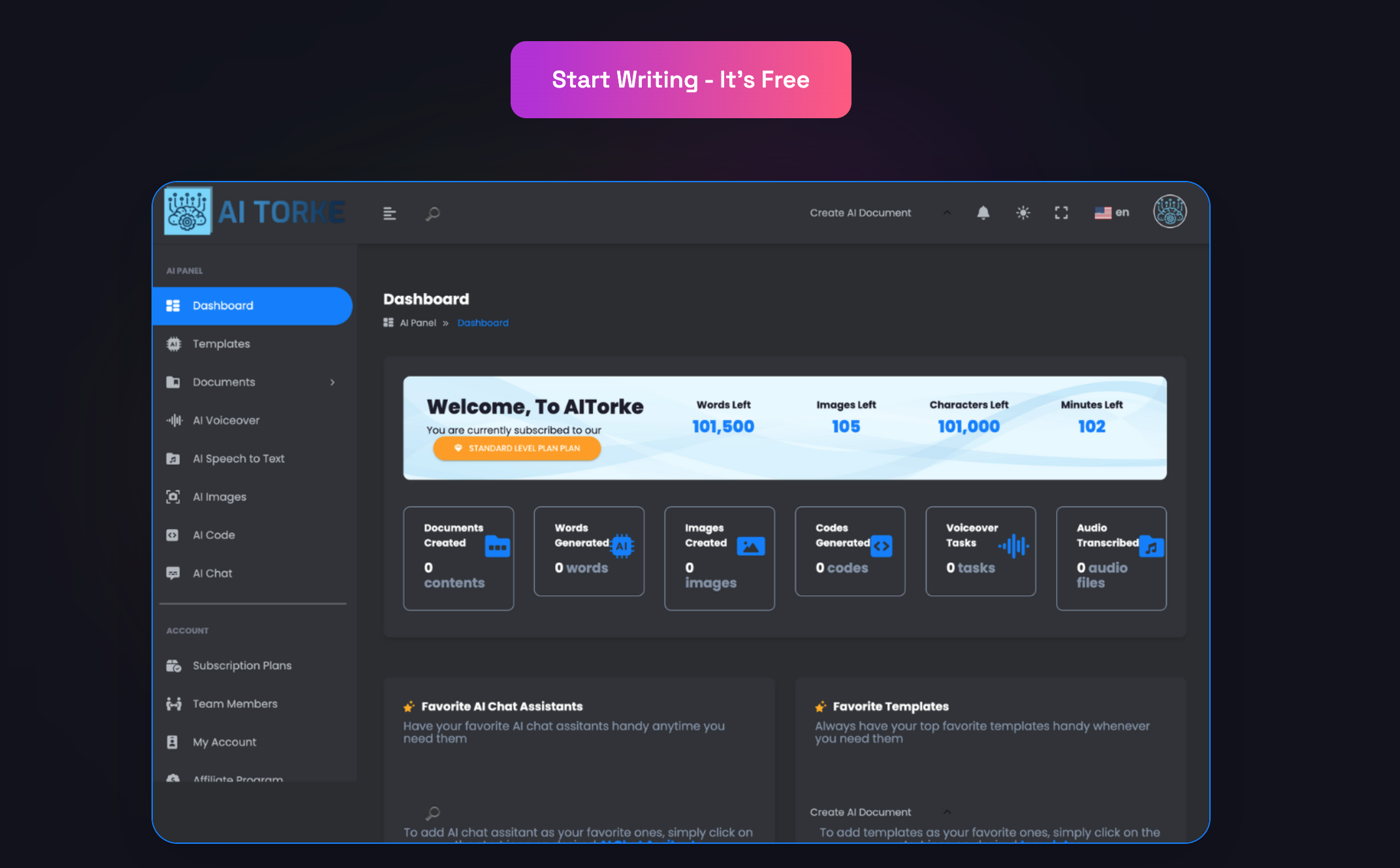The image size is (1400, 868).
Task: Collapse the sidebar with the hamburger icon
Action: 389,213
